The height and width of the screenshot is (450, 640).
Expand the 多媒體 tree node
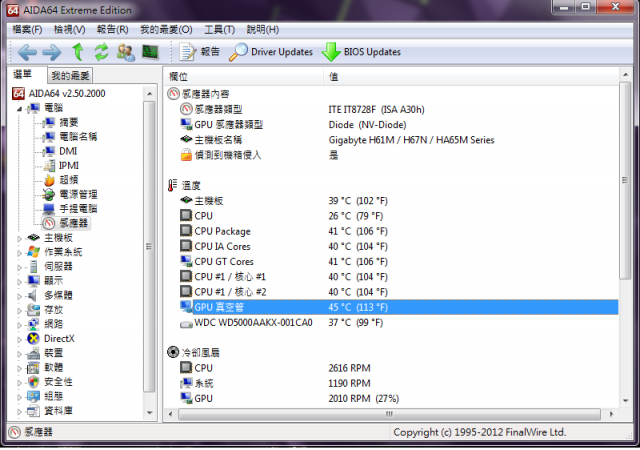tap(19, 296)
